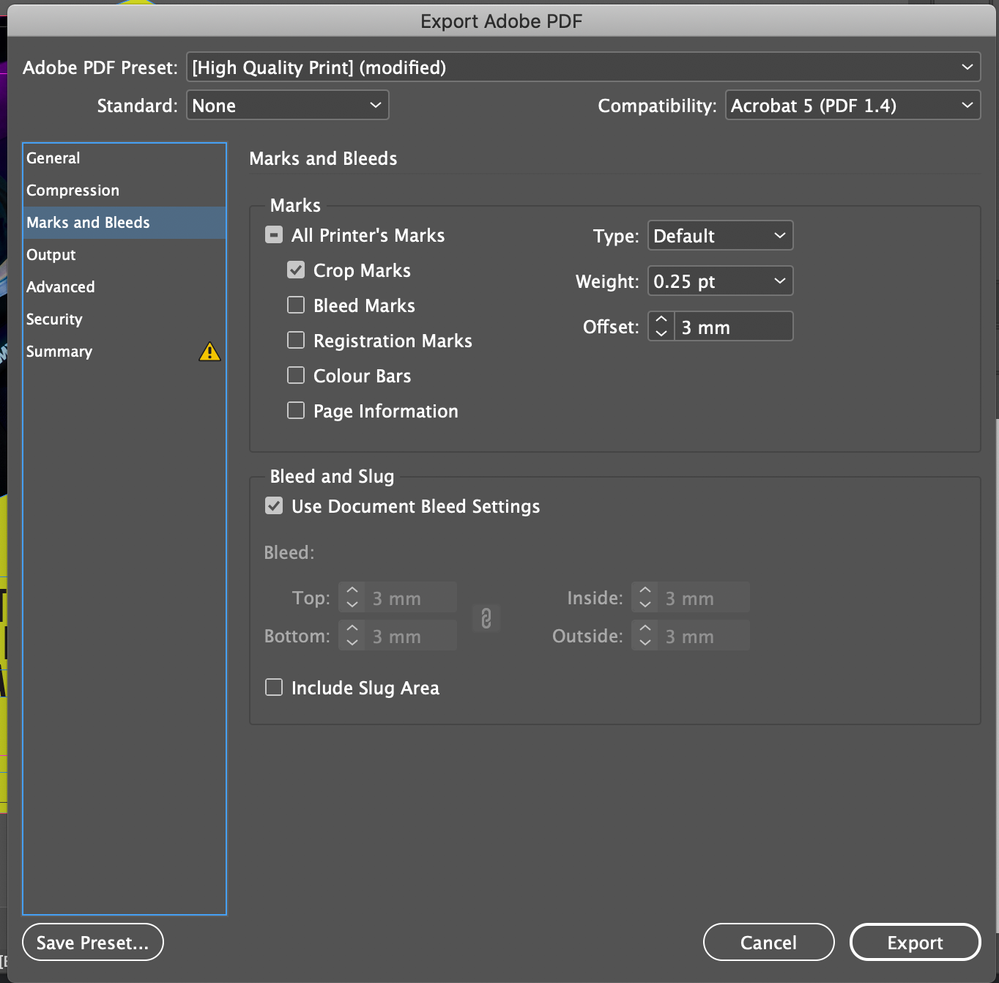This screenshot has height=983, width=999.
Task: Uncheck Use Document Bleed Settings
Action: (274, 507)
